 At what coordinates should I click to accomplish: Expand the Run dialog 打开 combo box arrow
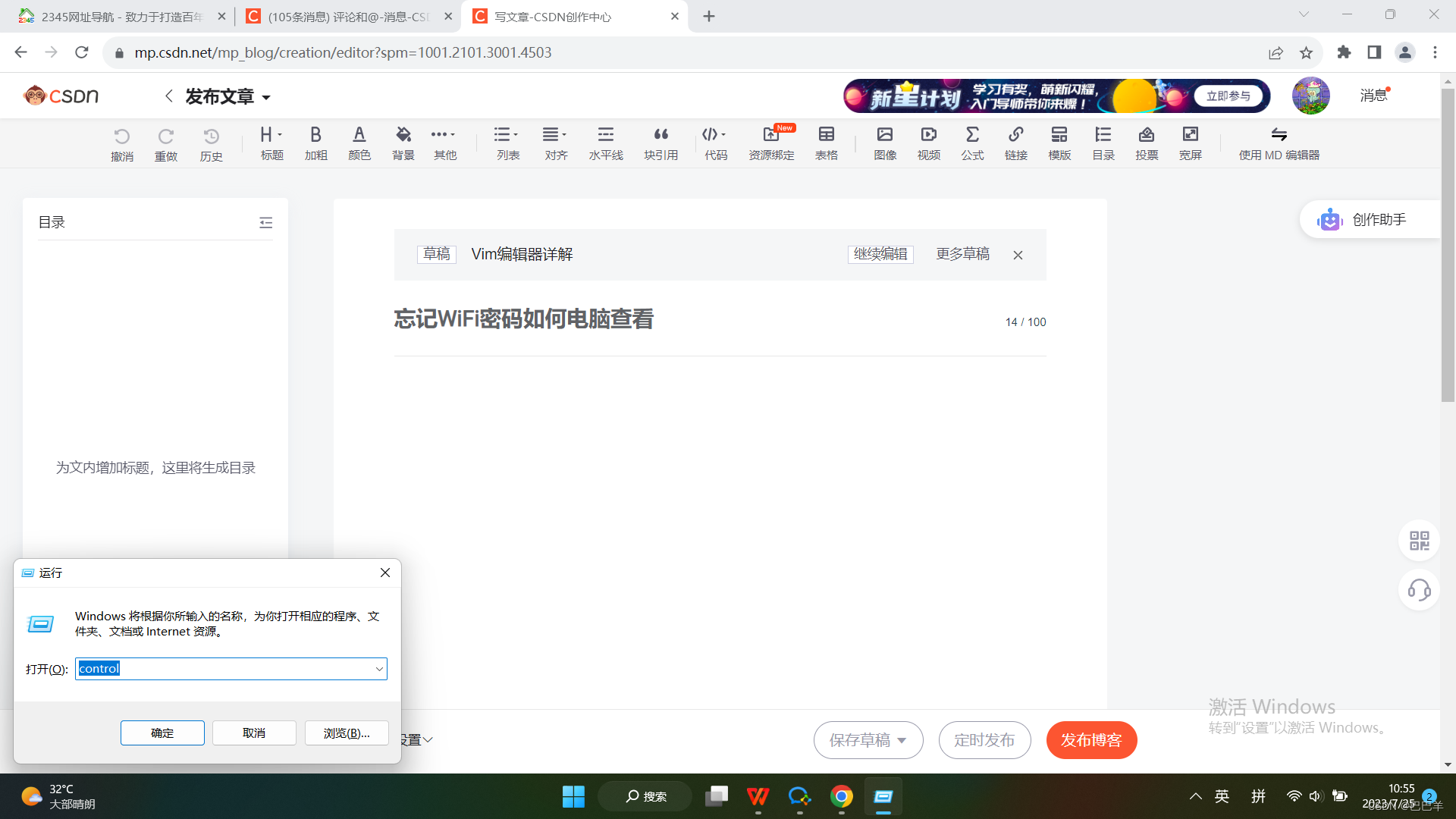click(x=379, y=669)
